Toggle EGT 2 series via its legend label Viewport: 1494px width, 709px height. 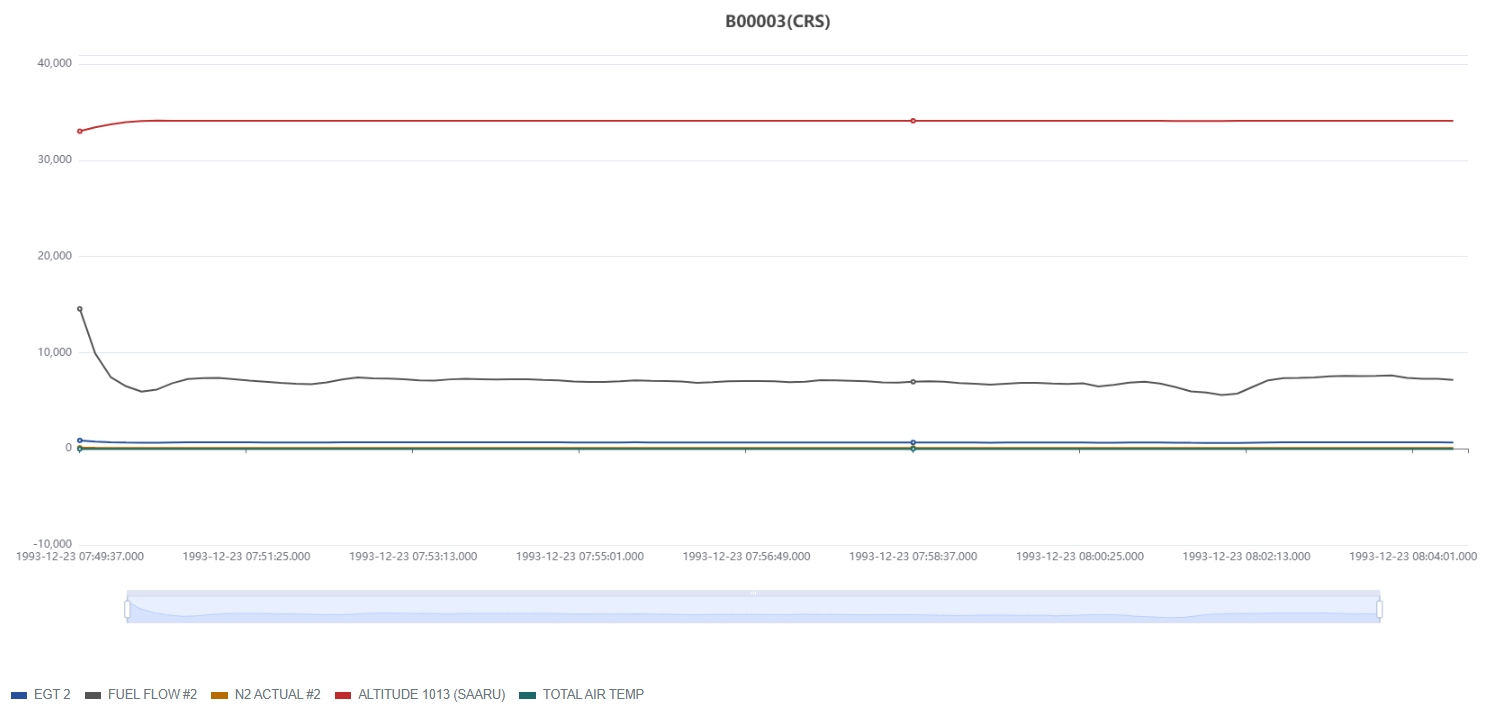click(52, 695)
